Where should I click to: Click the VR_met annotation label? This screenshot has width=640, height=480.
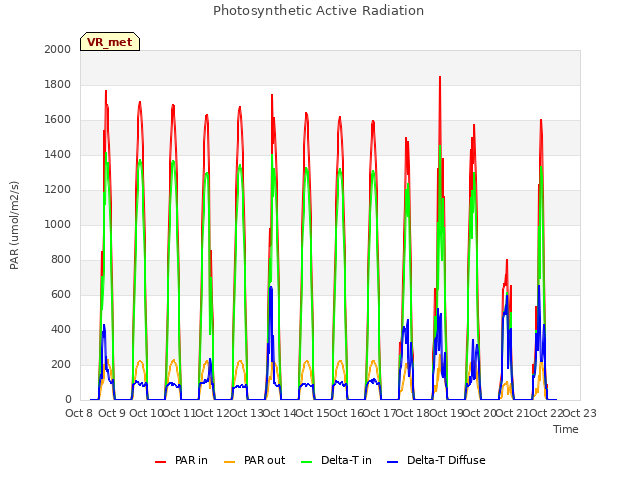110,42
